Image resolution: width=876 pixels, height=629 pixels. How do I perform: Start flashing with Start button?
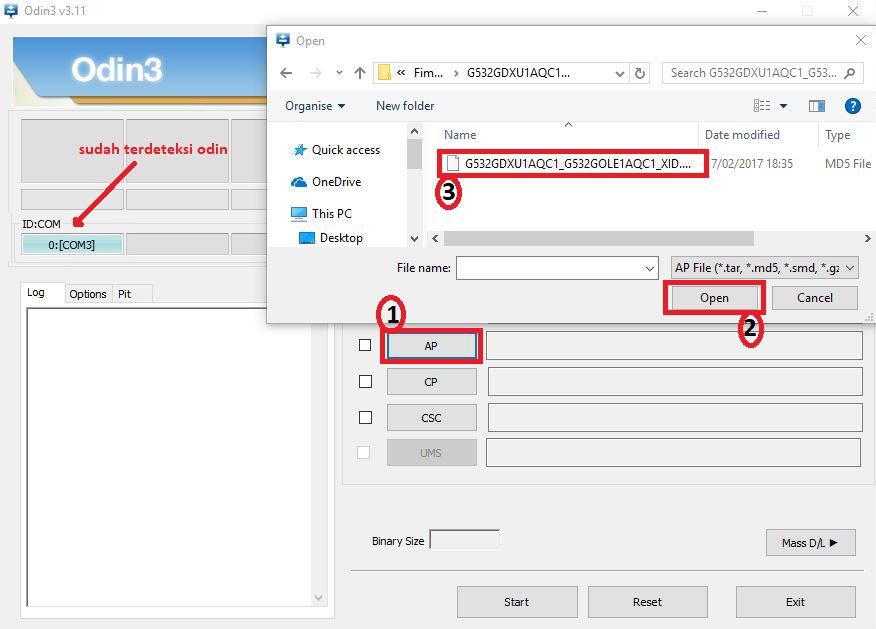517,602
